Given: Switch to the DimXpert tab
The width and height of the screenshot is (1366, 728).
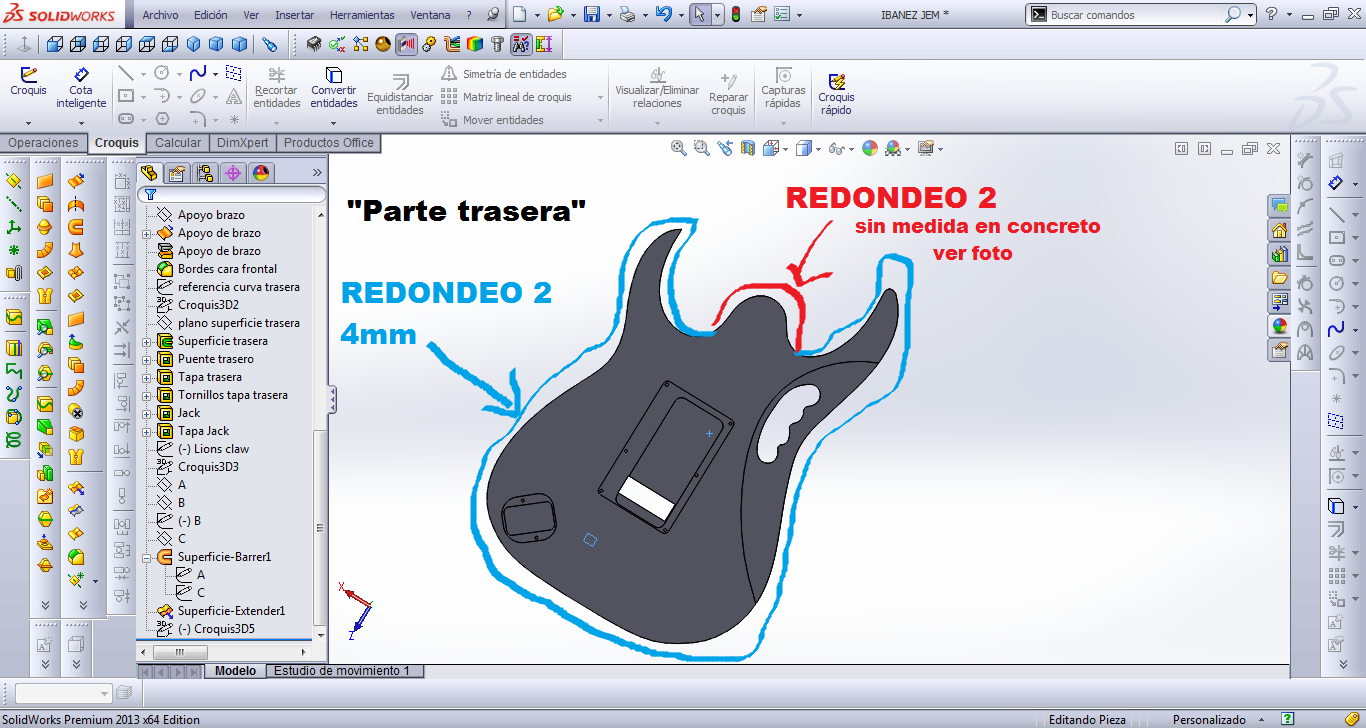Looking at the screenshot, I should 242,143.
